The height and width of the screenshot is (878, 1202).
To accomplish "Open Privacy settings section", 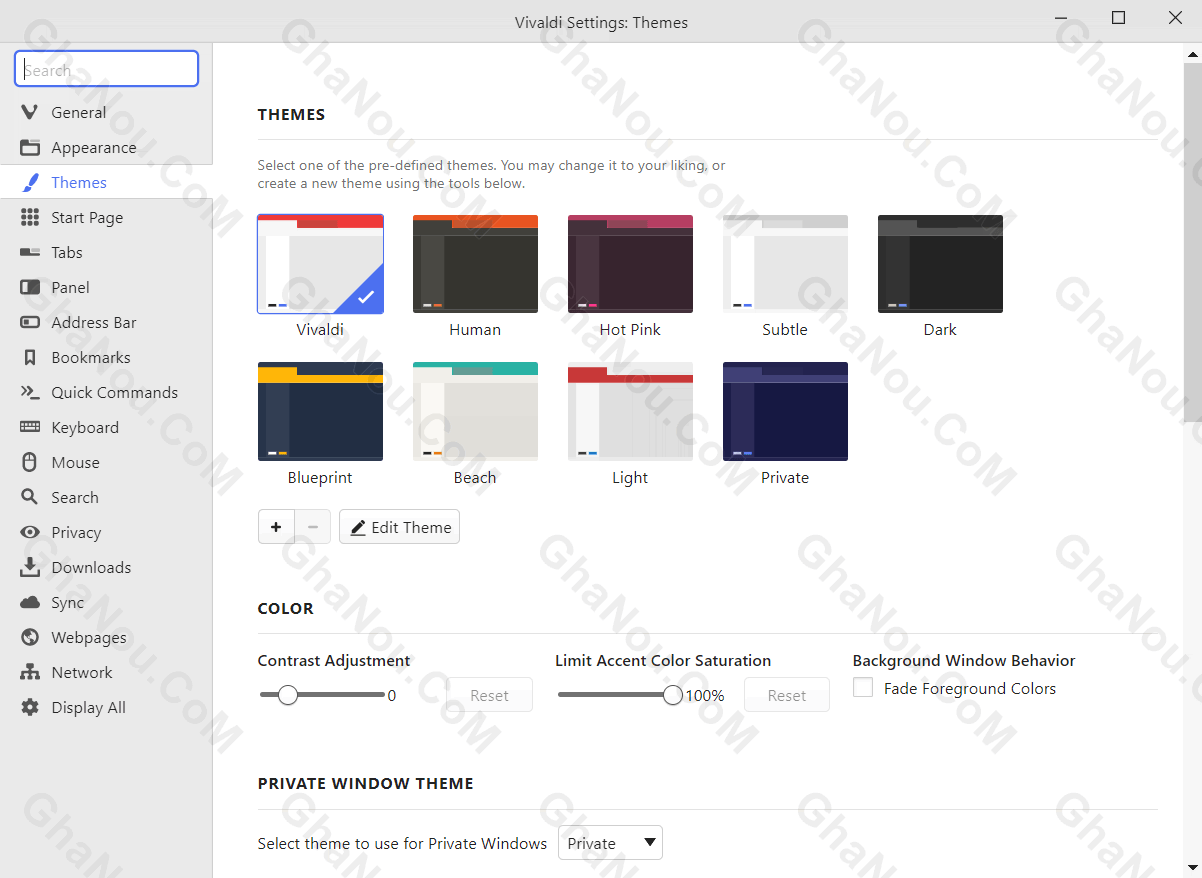I will (76, 532).
